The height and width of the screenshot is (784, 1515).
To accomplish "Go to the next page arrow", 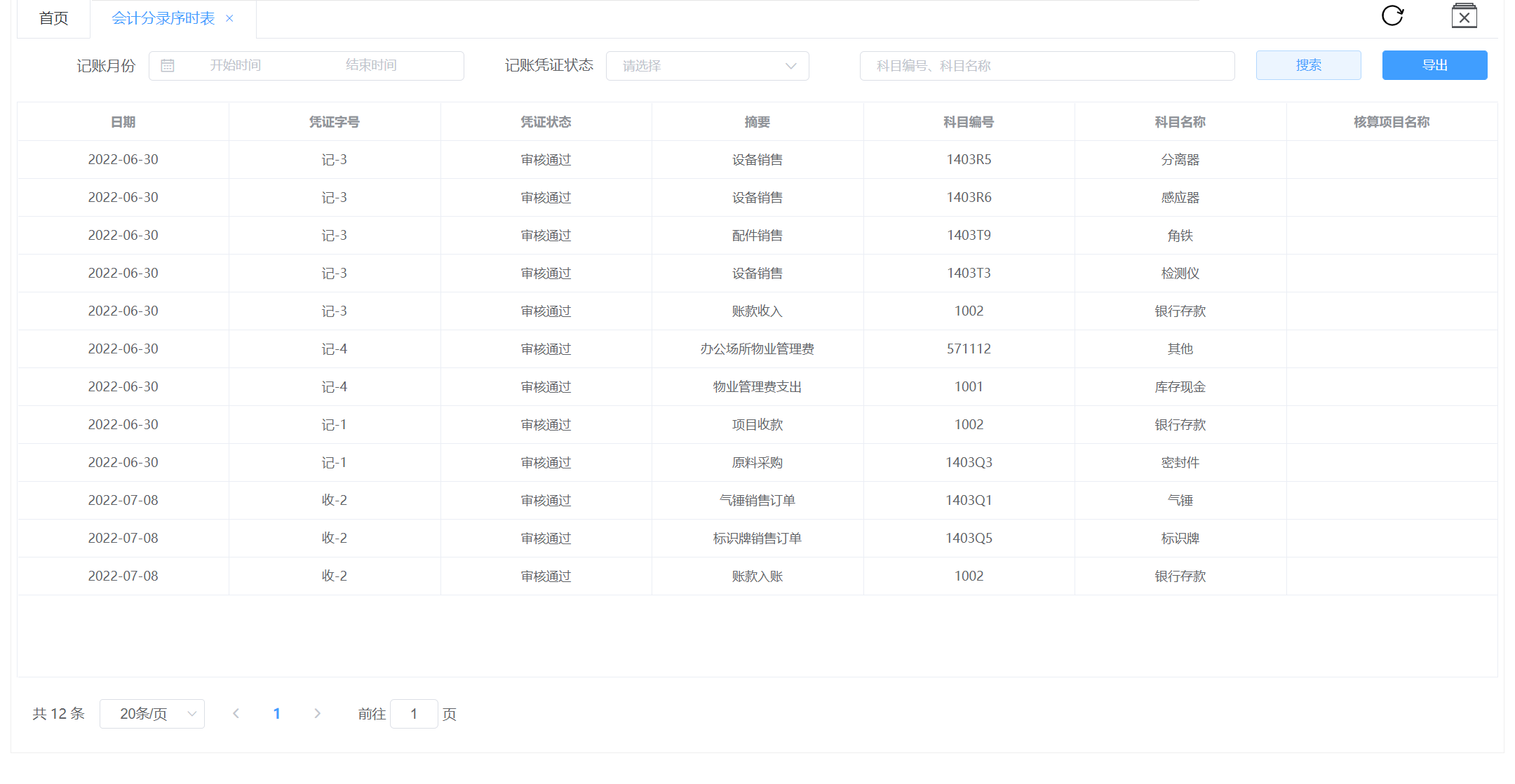I will coord(317,713).
